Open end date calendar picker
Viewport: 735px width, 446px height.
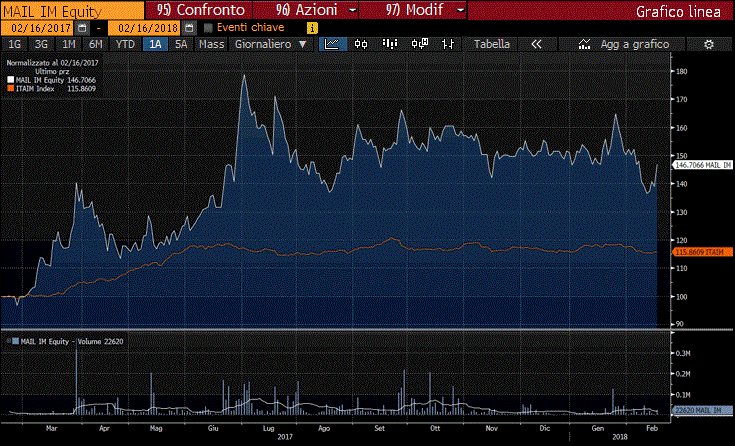click(x=188, y=28)
